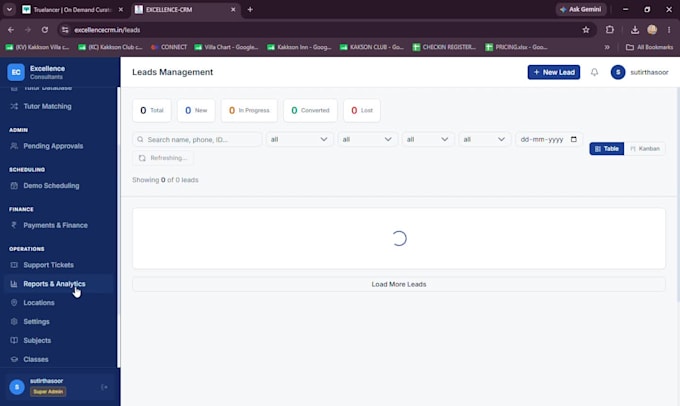Open the browser extensions puzzle icon
Screen dimensions: 680x406
[x=610, y=30]
